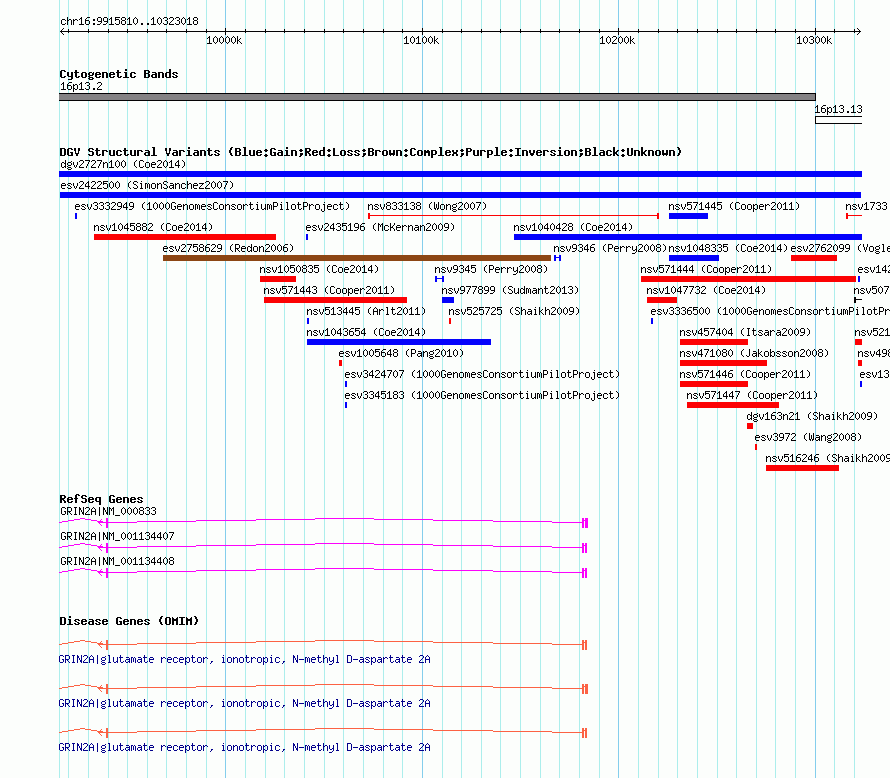Click the GRIN2A|NM_000833 transcript label
The image size is (890, 778).
(108, 511)
